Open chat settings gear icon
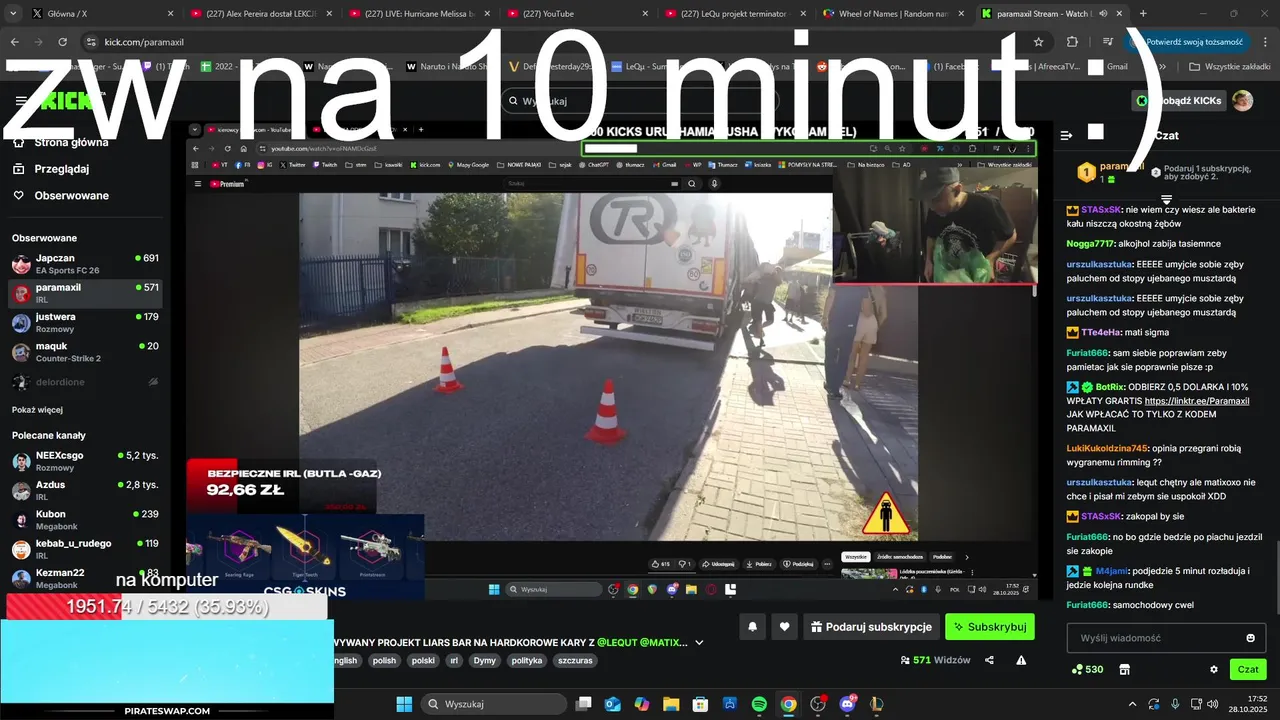Viewport: 1280px width, 720px height. point(1214,669)
